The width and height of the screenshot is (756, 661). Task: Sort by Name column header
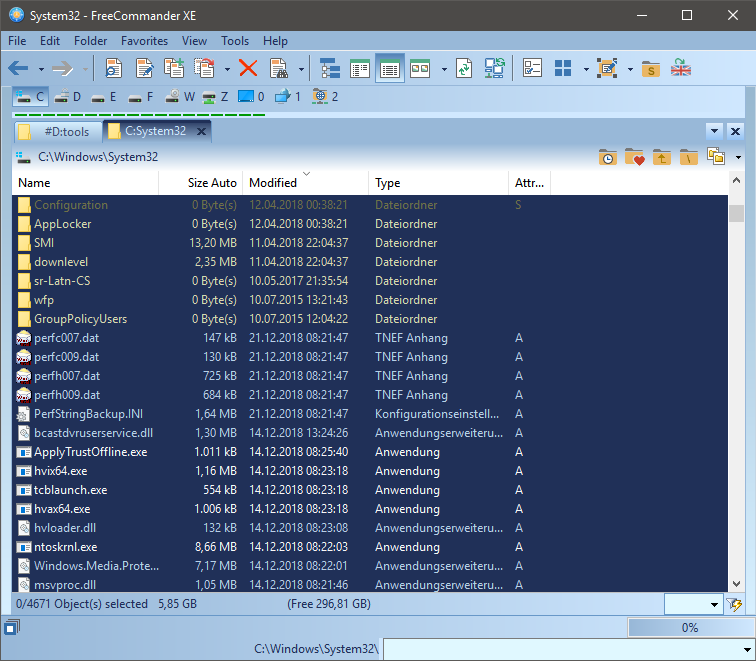coord(85,183)
